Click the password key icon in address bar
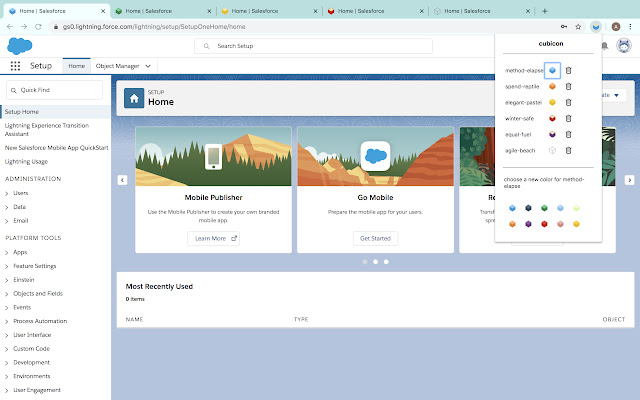This screenshot has height=400, width=640. [564, 27]
